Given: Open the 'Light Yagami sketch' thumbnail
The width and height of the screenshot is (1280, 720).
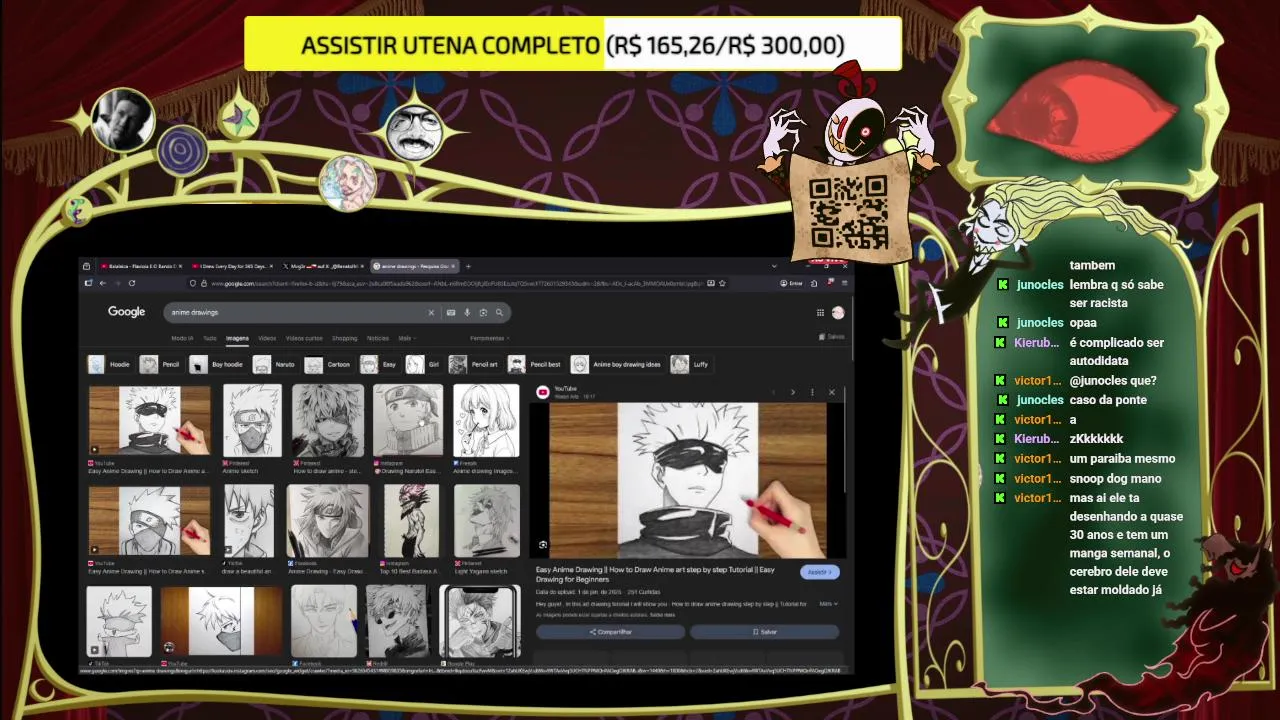Looking at the screenshot, I should point(486,520).
